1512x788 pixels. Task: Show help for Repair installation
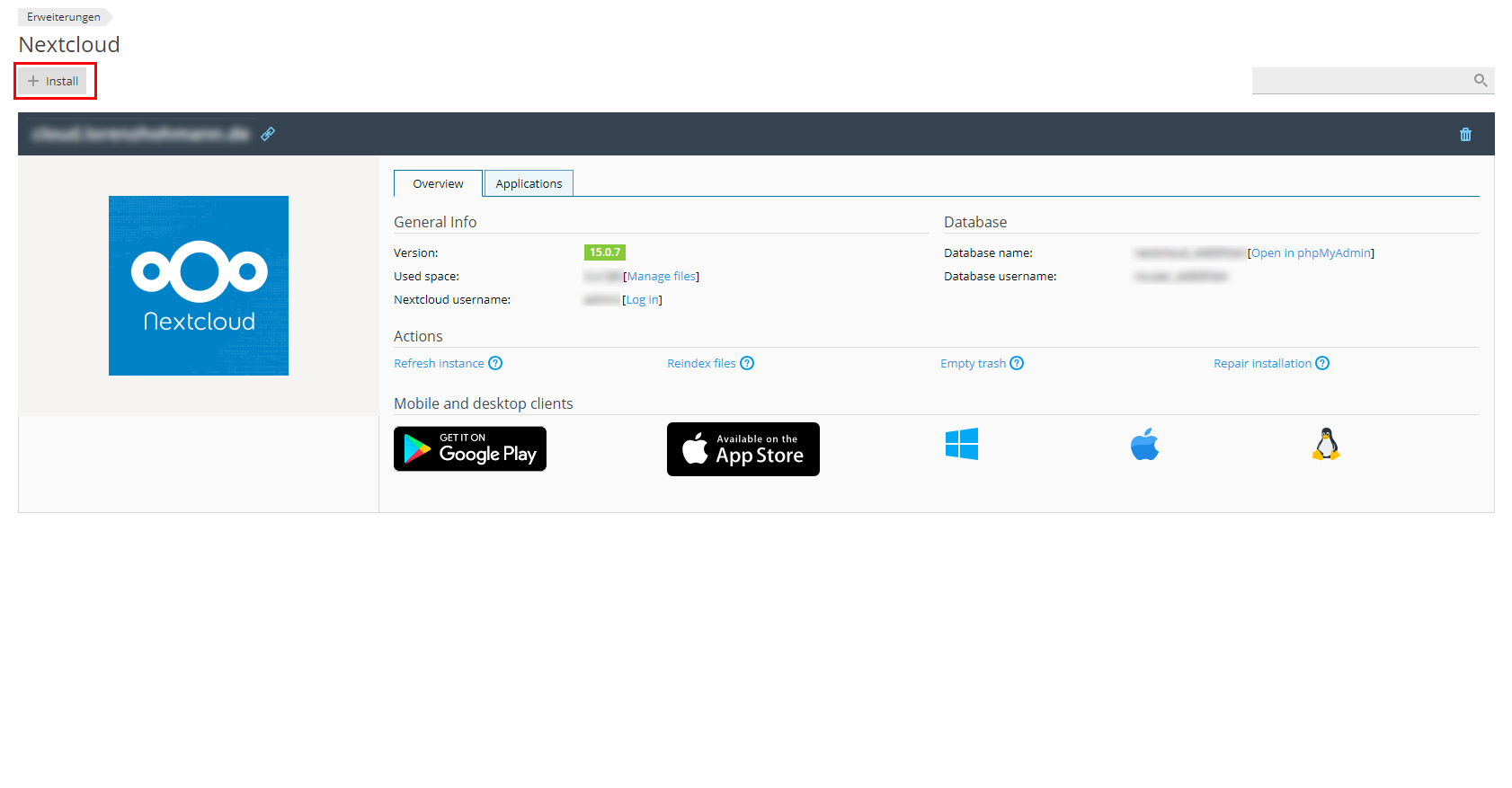pos(1322,363)
